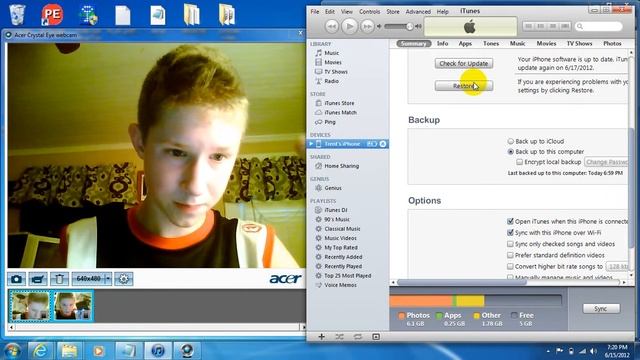Click the iTunes previous track button
This screenshot has width=640, height=360.
pos(332,27)
